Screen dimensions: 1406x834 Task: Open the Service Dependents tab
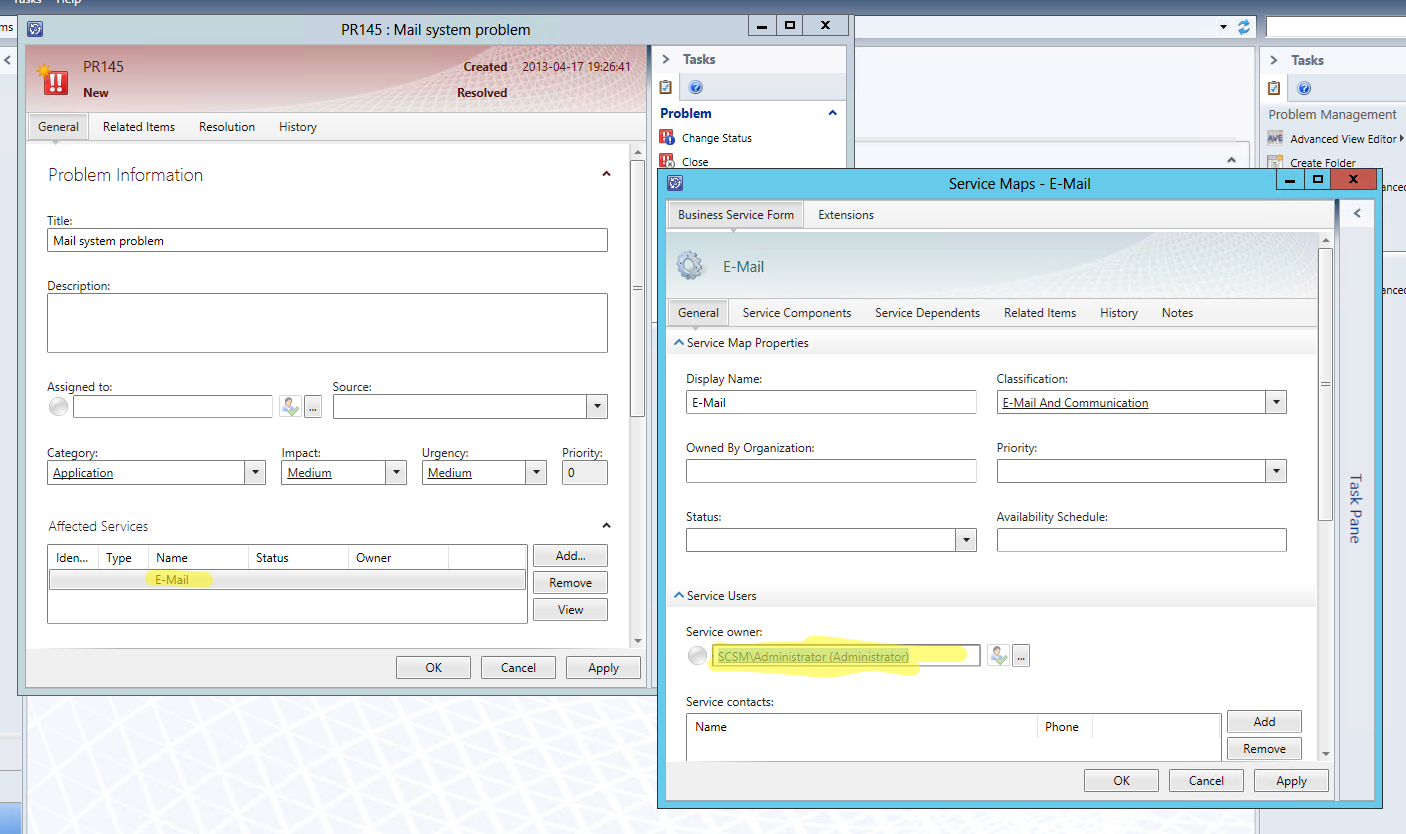(927, 313)
